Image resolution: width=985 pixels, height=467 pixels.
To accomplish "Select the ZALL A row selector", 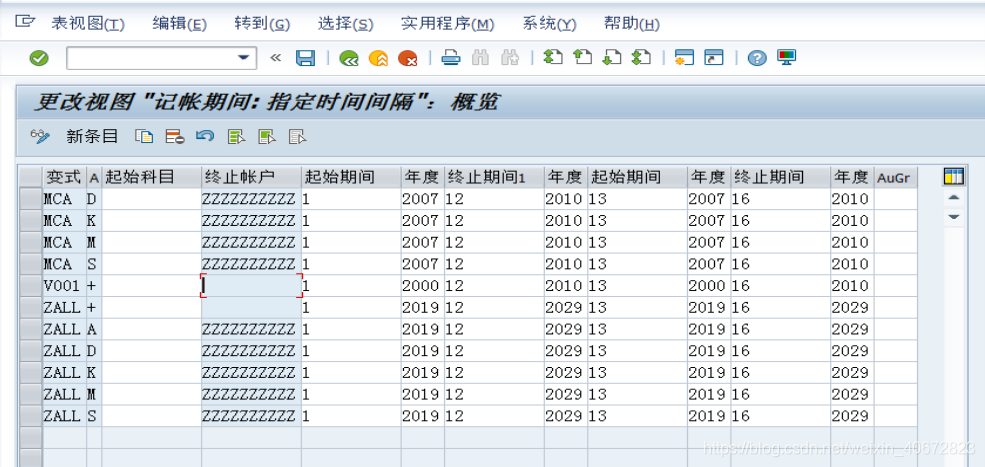I will coord(31,329).
